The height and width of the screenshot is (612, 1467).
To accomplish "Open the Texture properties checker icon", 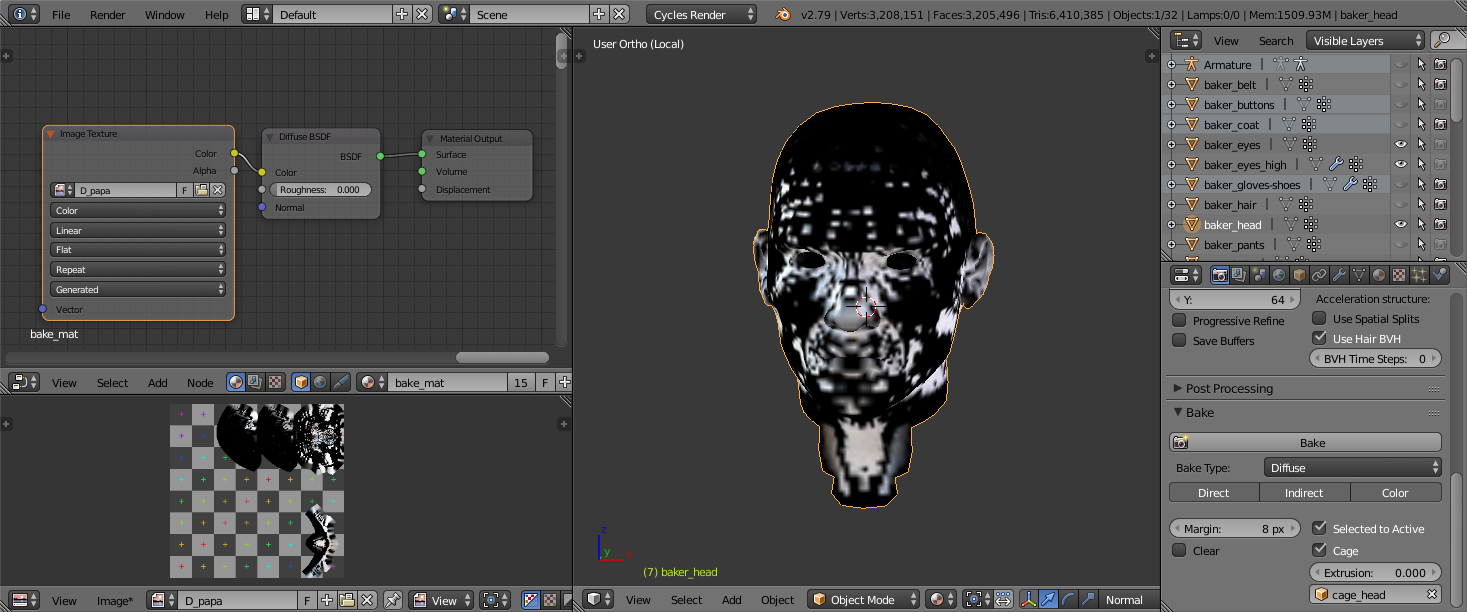I will [1399, 274].
